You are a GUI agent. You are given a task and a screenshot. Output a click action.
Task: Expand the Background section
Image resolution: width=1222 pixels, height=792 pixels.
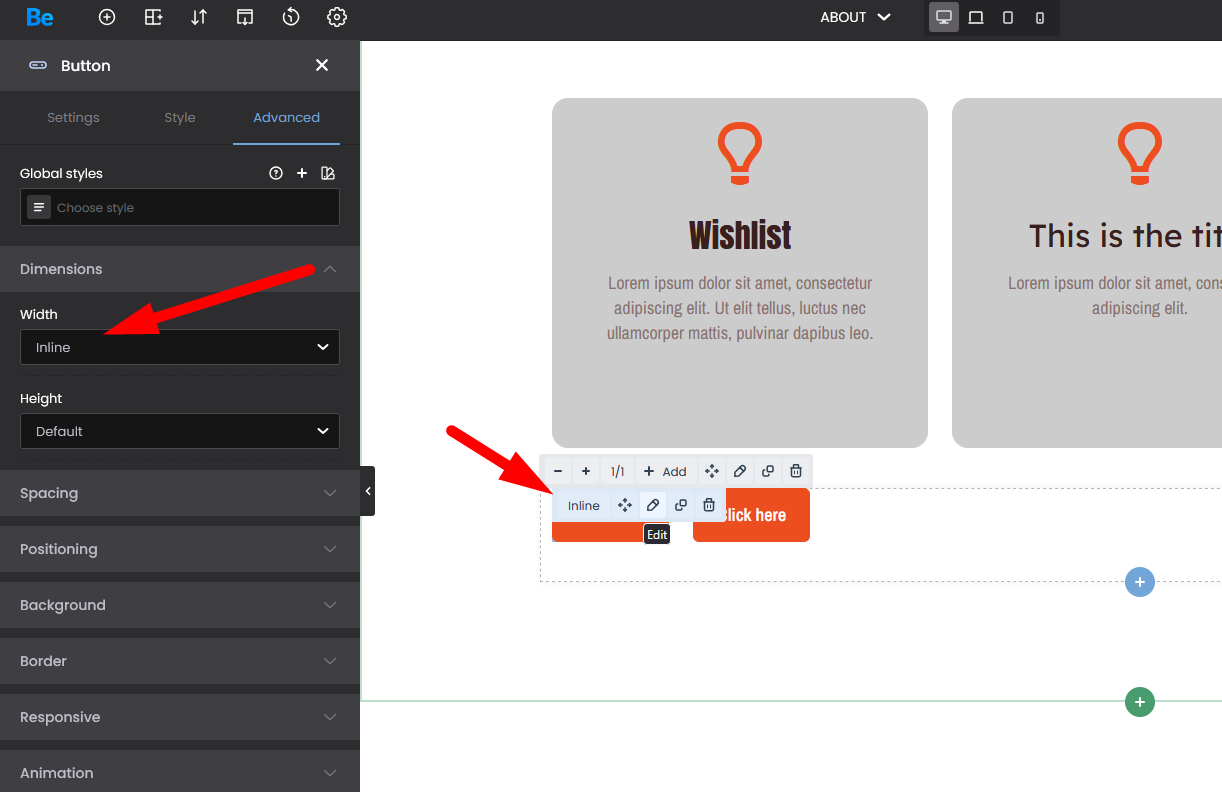pyautogui.click(x=180, y=605)
